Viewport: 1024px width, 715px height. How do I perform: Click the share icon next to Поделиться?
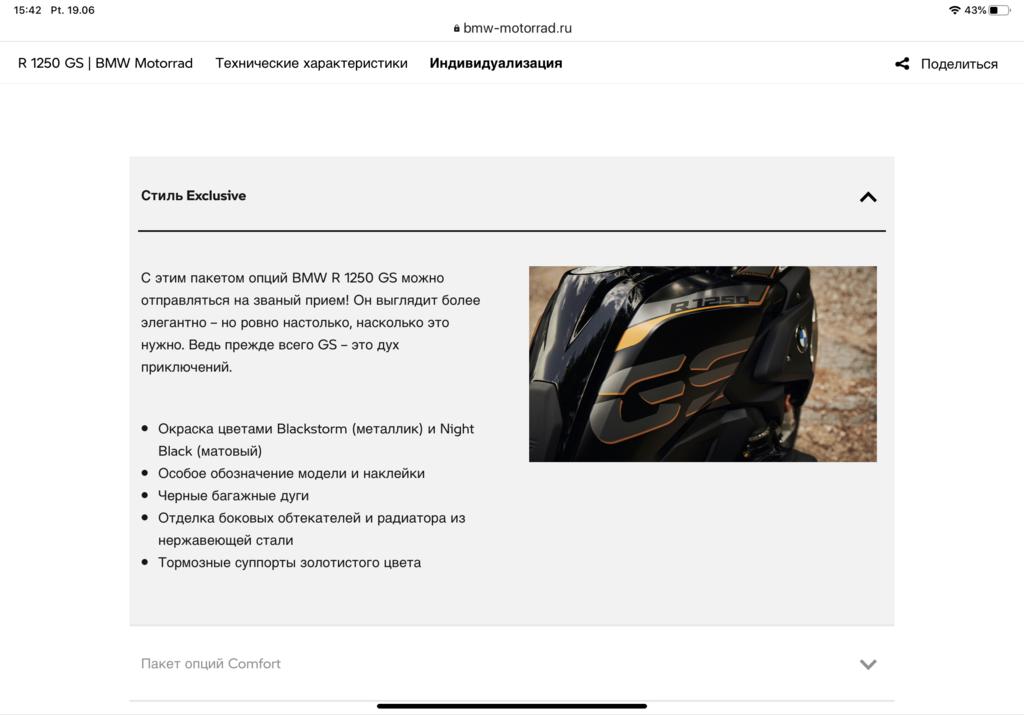pos(902,64)
